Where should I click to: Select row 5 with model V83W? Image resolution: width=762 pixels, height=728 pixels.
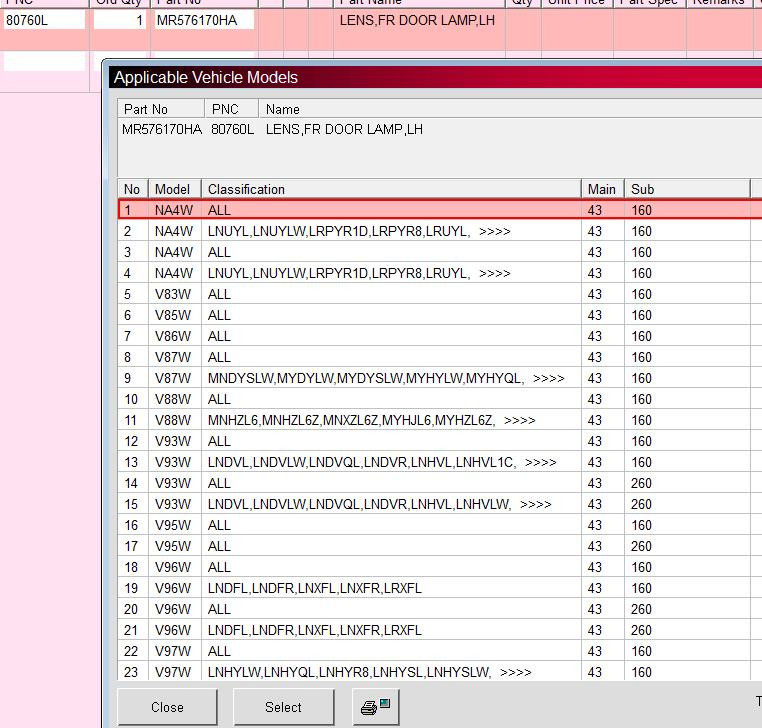tap(400, 294)
